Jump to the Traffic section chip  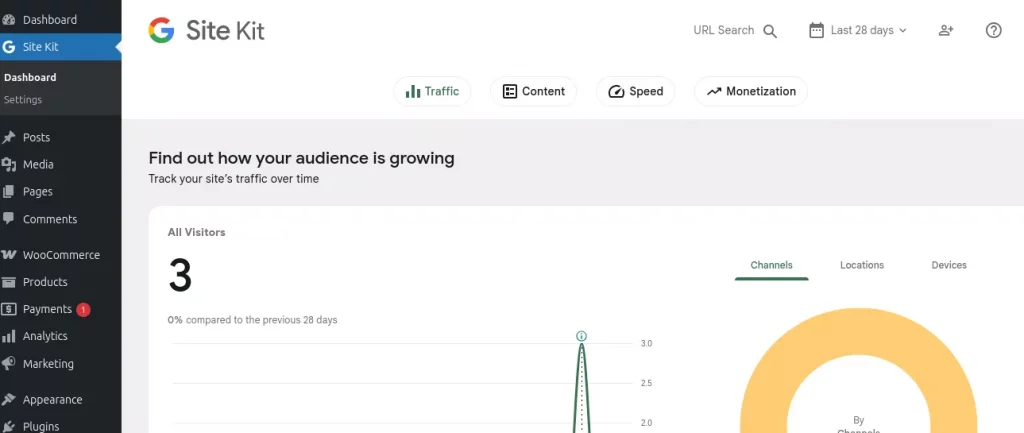tap(432, 91)
